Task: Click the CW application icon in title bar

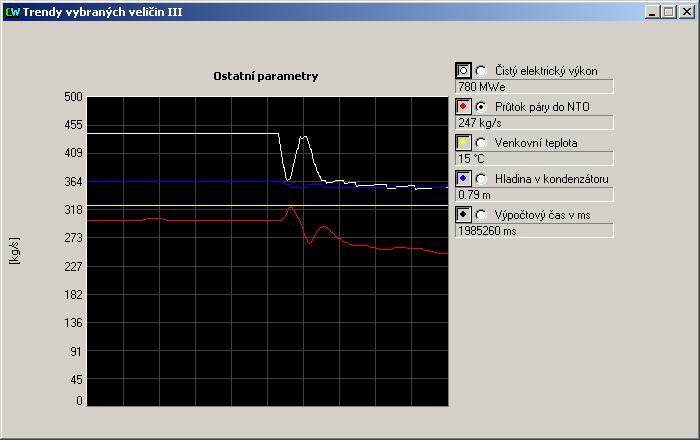Action: click(12, 11)
